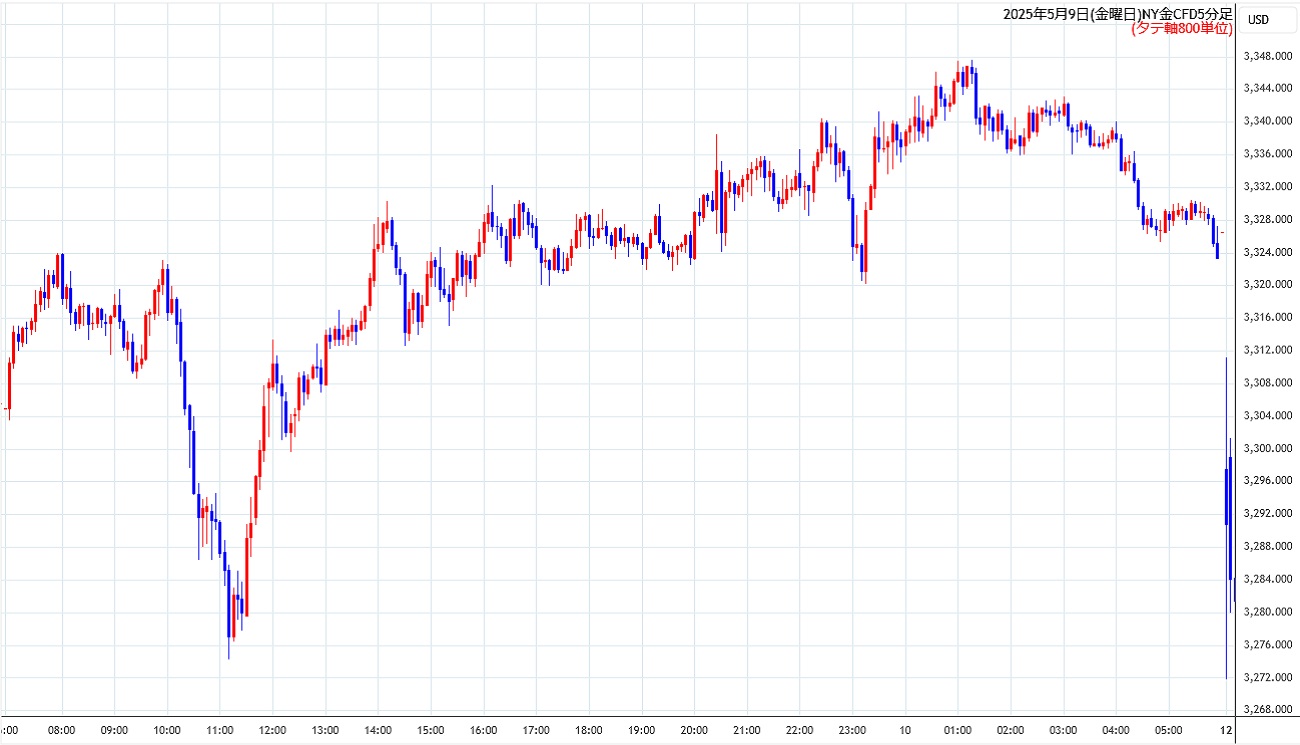Click the 12:00 time axis label
Screen dimensions: 1300x745
(x=272, y=730)
